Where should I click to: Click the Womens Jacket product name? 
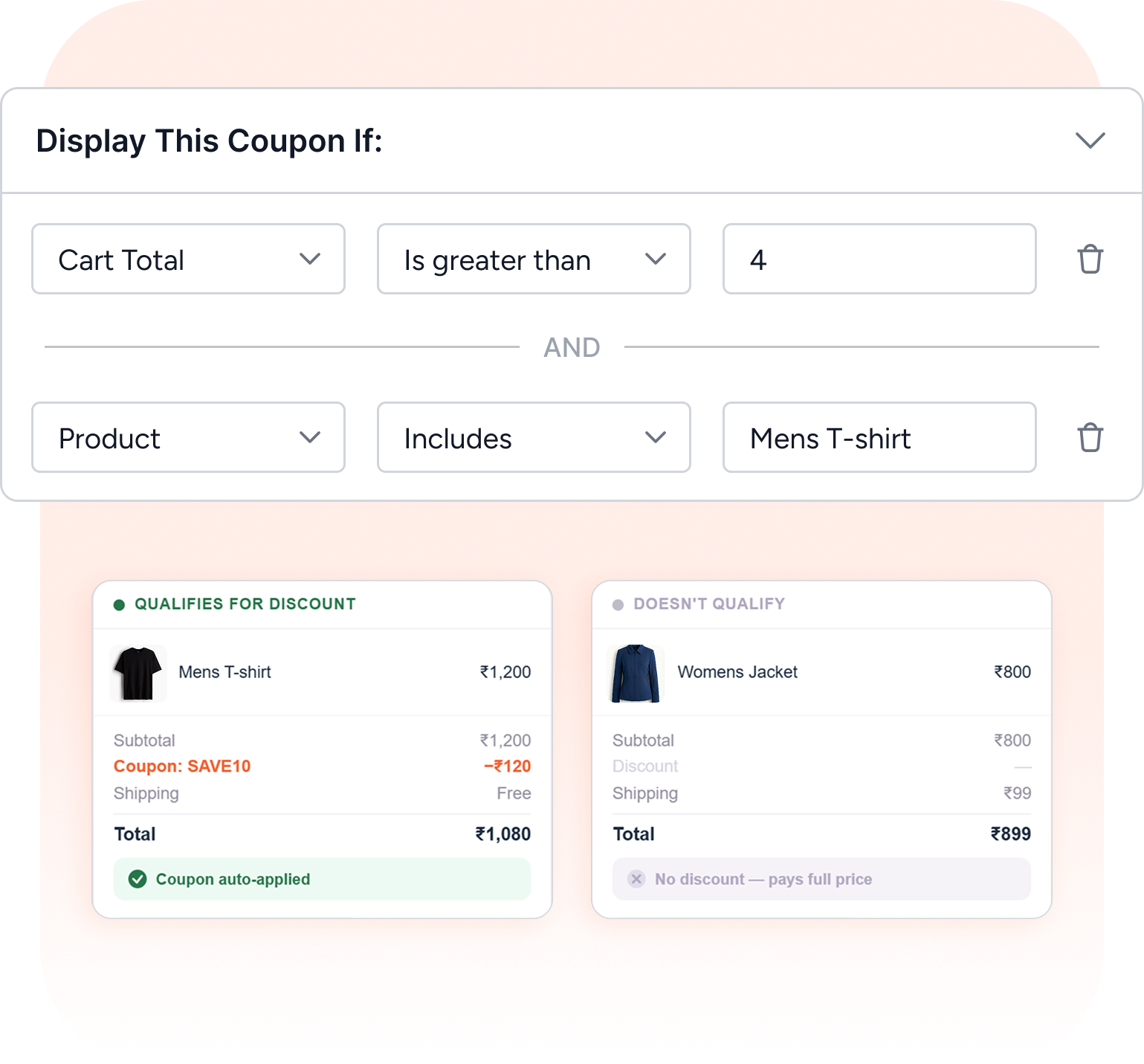click(737, 672)
